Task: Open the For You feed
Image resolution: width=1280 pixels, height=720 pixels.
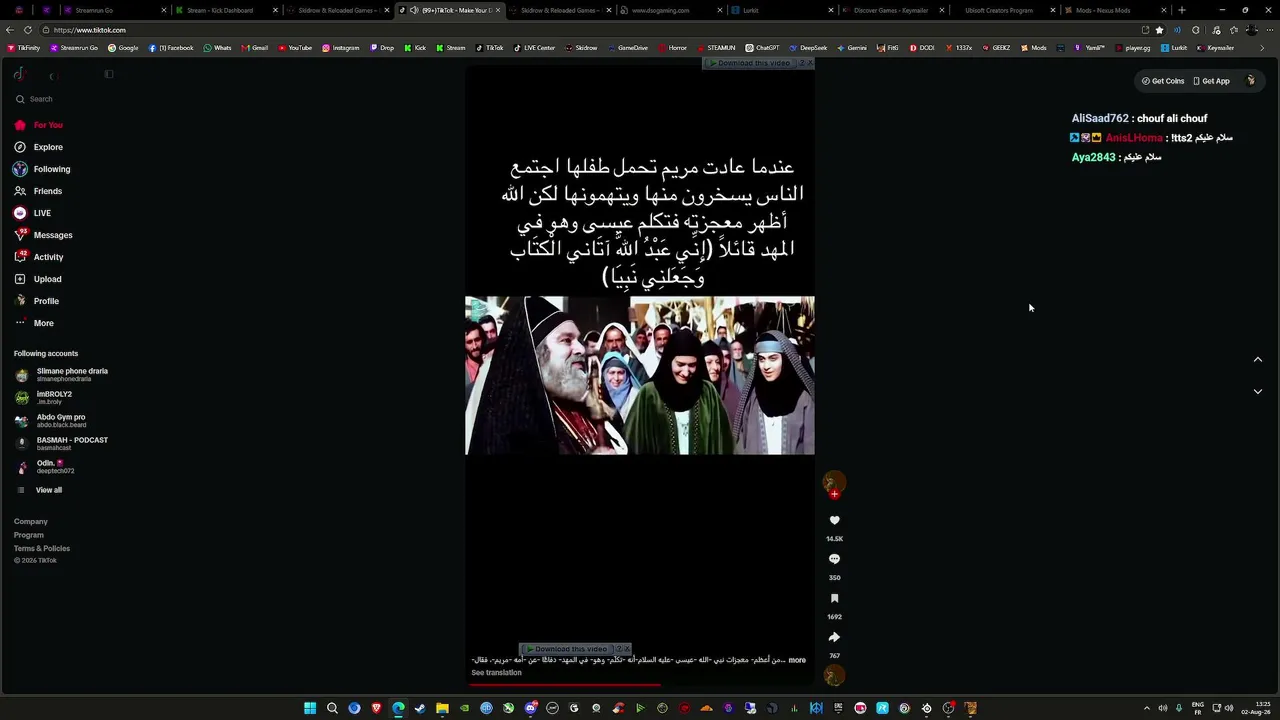Action: (38, 125)
